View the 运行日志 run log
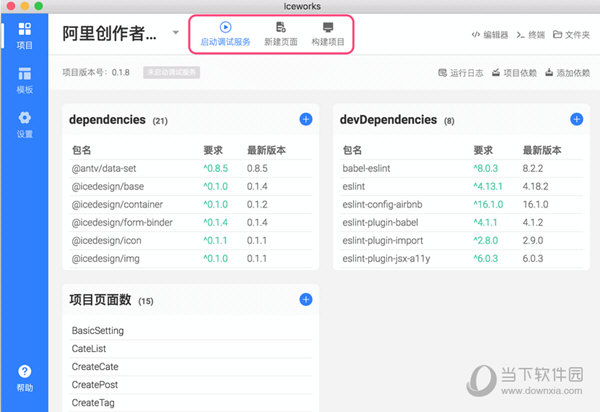Image resolution: width=600 pixels, height=412 pixels. 461,73
